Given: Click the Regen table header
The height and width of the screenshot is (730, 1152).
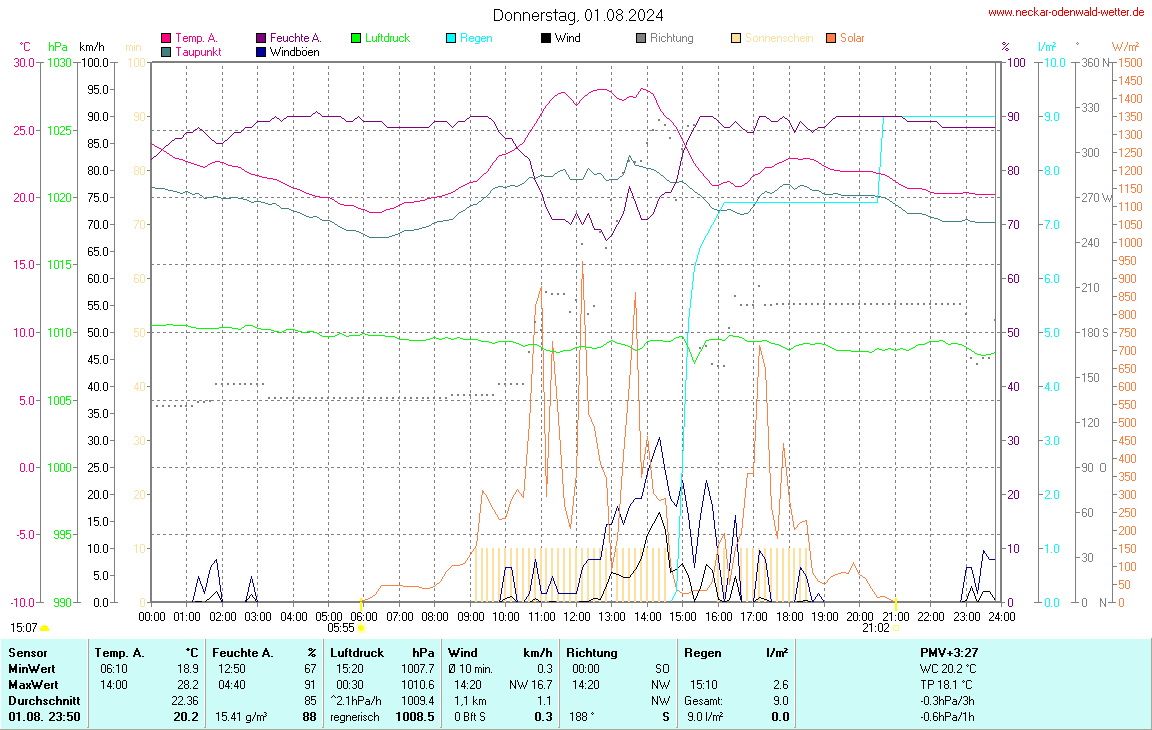Looking at the screenshot, I should point(701,652).
